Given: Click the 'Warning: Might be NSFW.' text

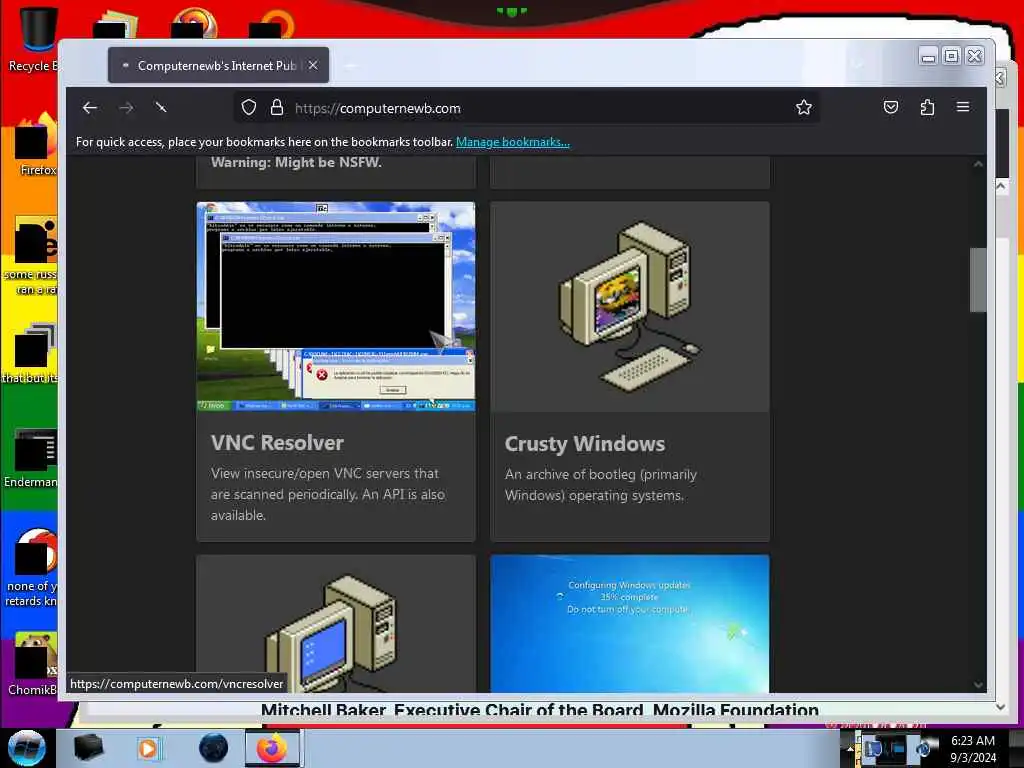Looking at the screenshot, I should click(296, 162).
